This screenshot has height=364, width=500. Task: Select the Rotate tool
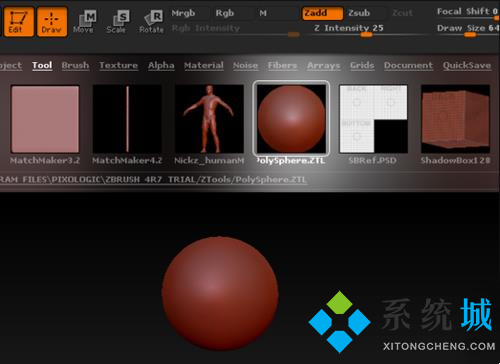pos(152,22)
